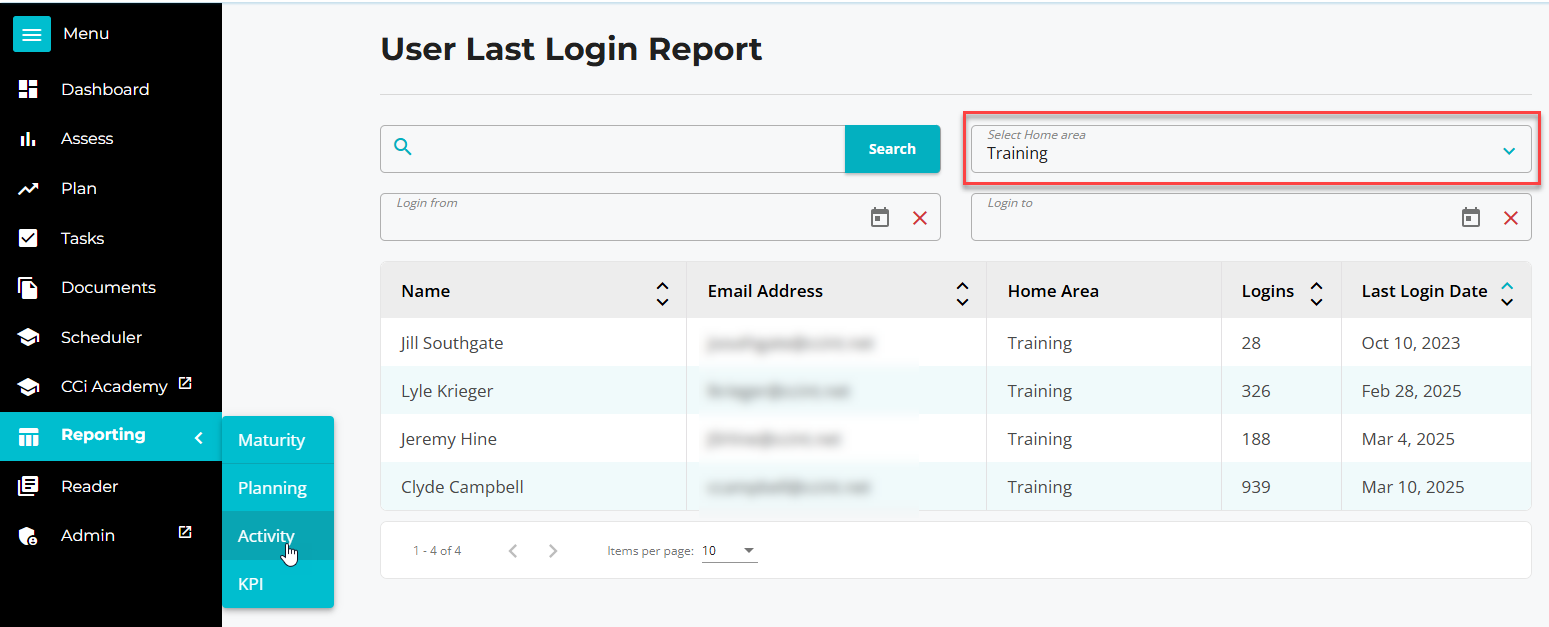Expand the Select Home area dropdown
The width and height of the screenshot is (1549, 627).
(1509, 151)
